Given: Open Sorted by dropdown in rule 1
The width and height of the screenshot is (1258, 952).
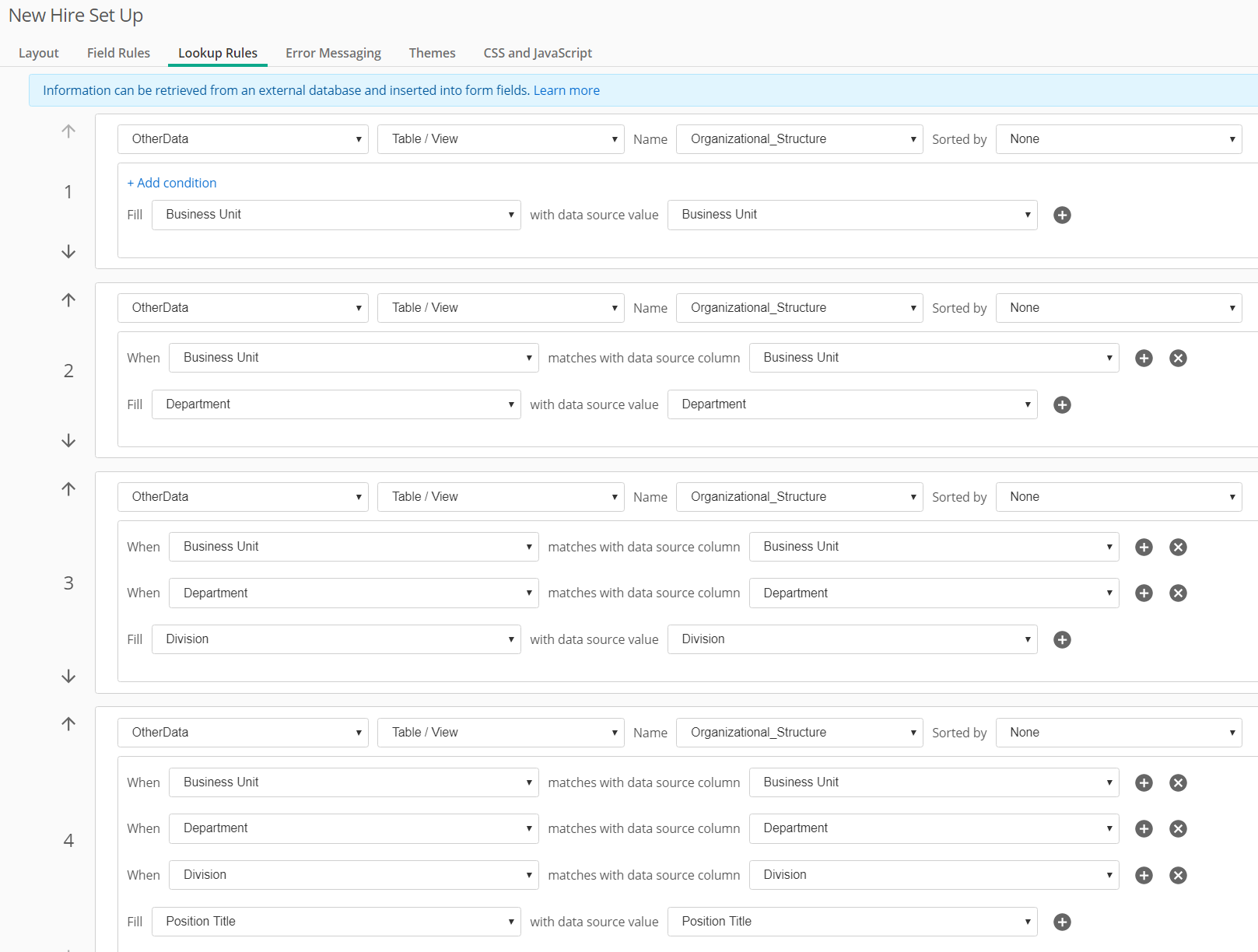Looking at the screenshot, I should click(x=1118, y=139).
